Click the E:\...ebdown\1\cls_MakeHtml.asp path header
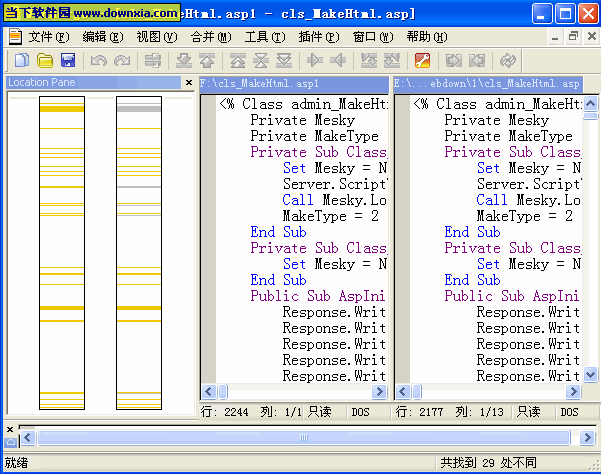This screenshot has height=474, width=601. click(486, 84)
